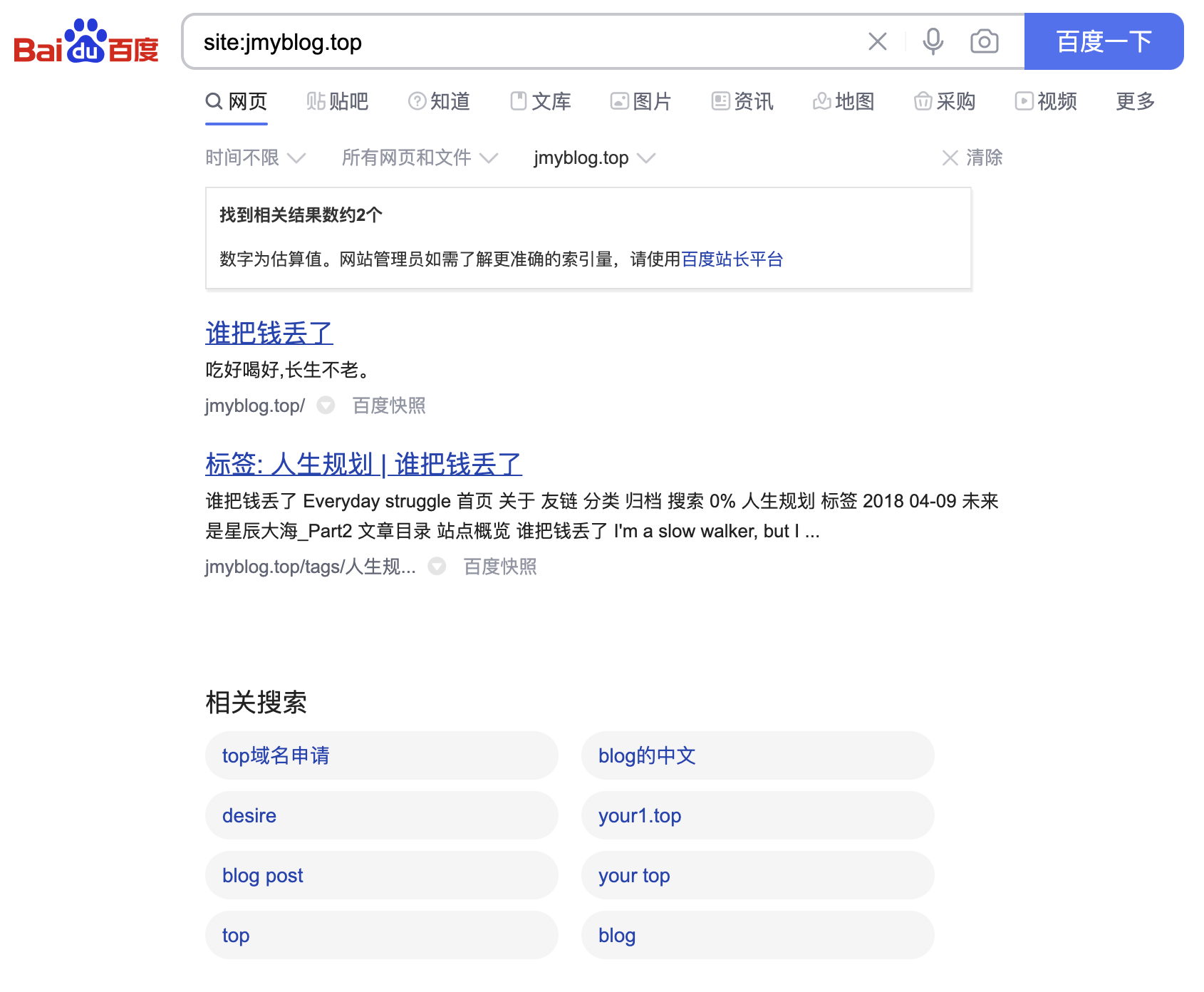Open 百度快照 for the tags result

[500, 567]
